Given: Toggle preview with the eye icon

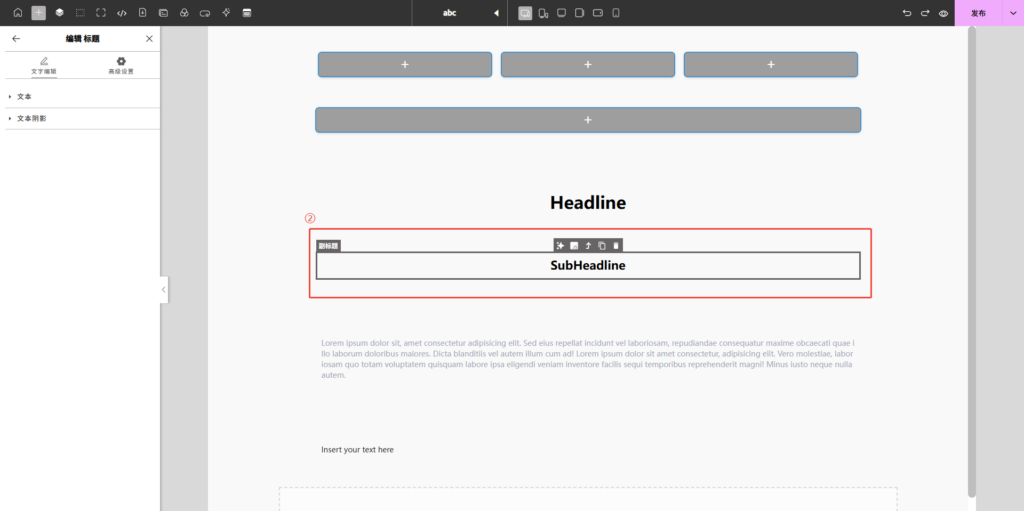Looking at the screenshot, I should (943, 13).
